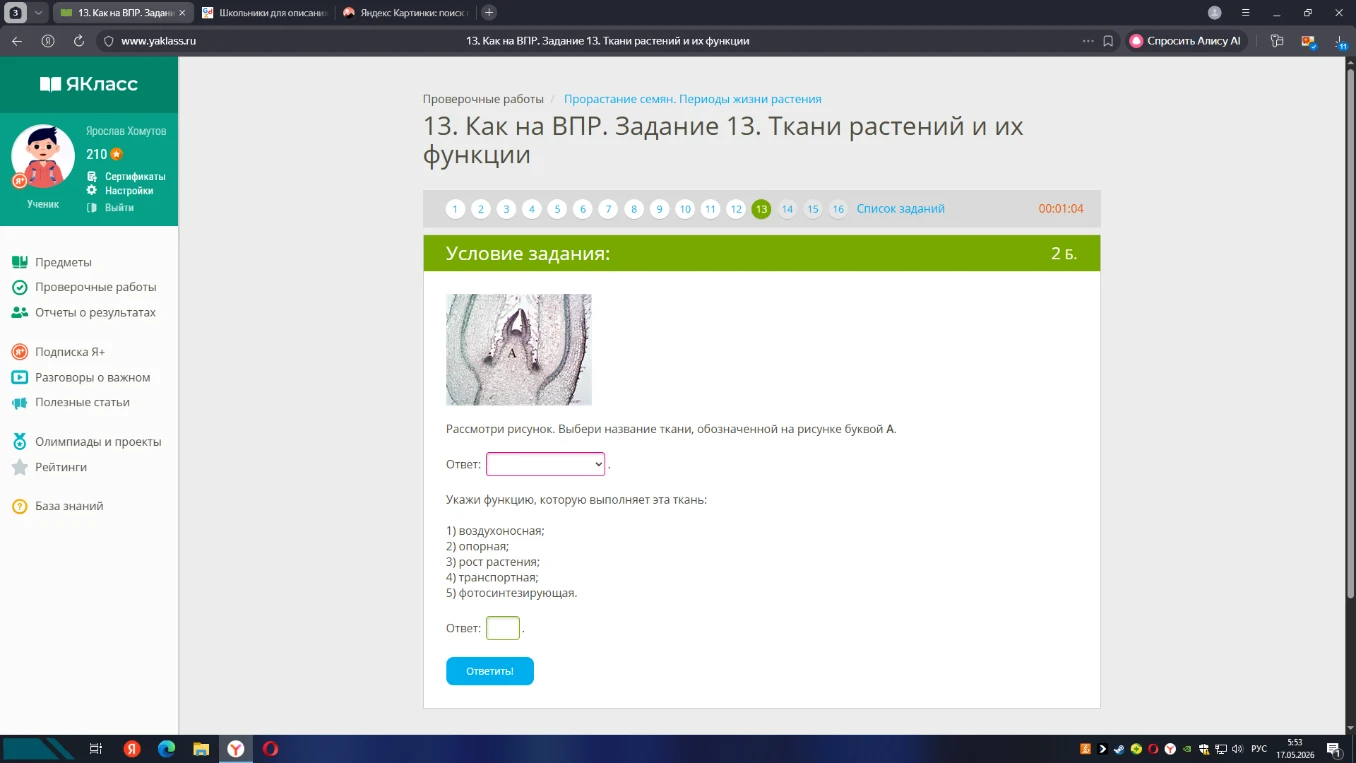
Task: Go to question number 1
Action: pos(455,209)
